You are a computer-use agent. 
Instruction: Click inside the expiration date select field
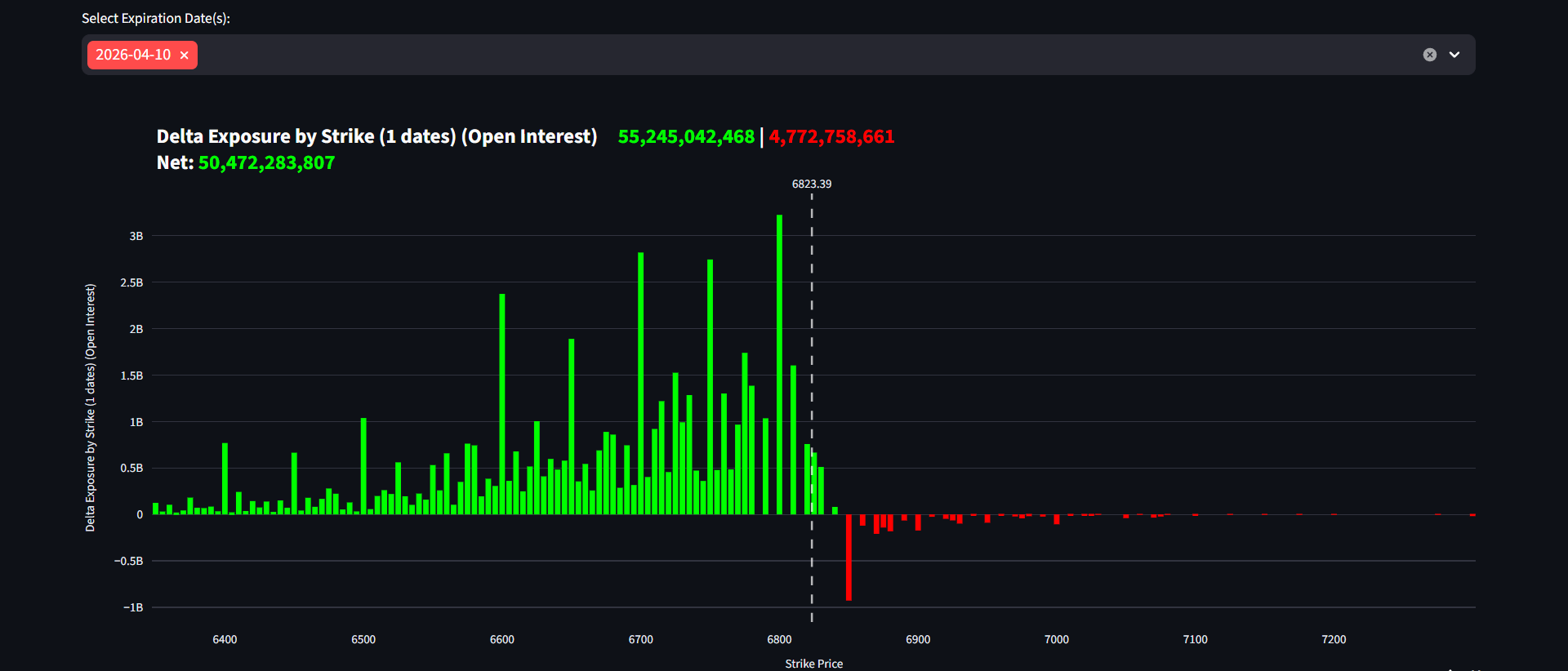click(x=735, y=55)
